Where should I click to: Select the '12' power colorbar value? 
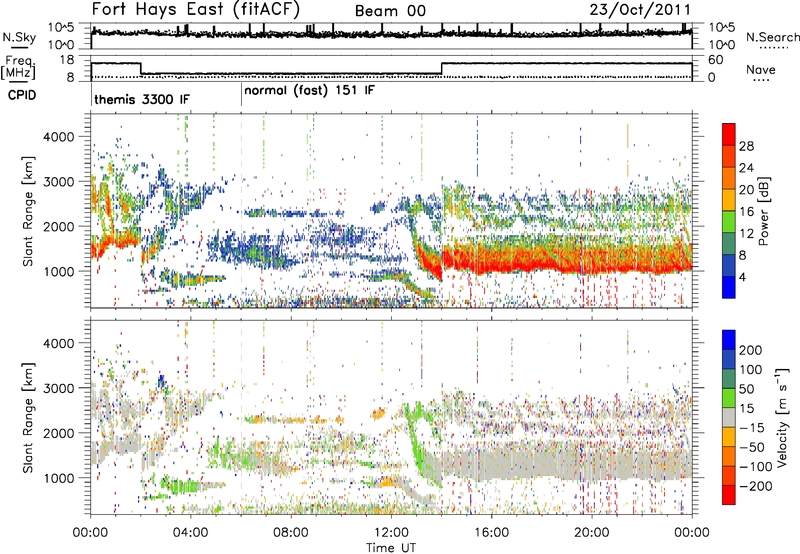746,234
